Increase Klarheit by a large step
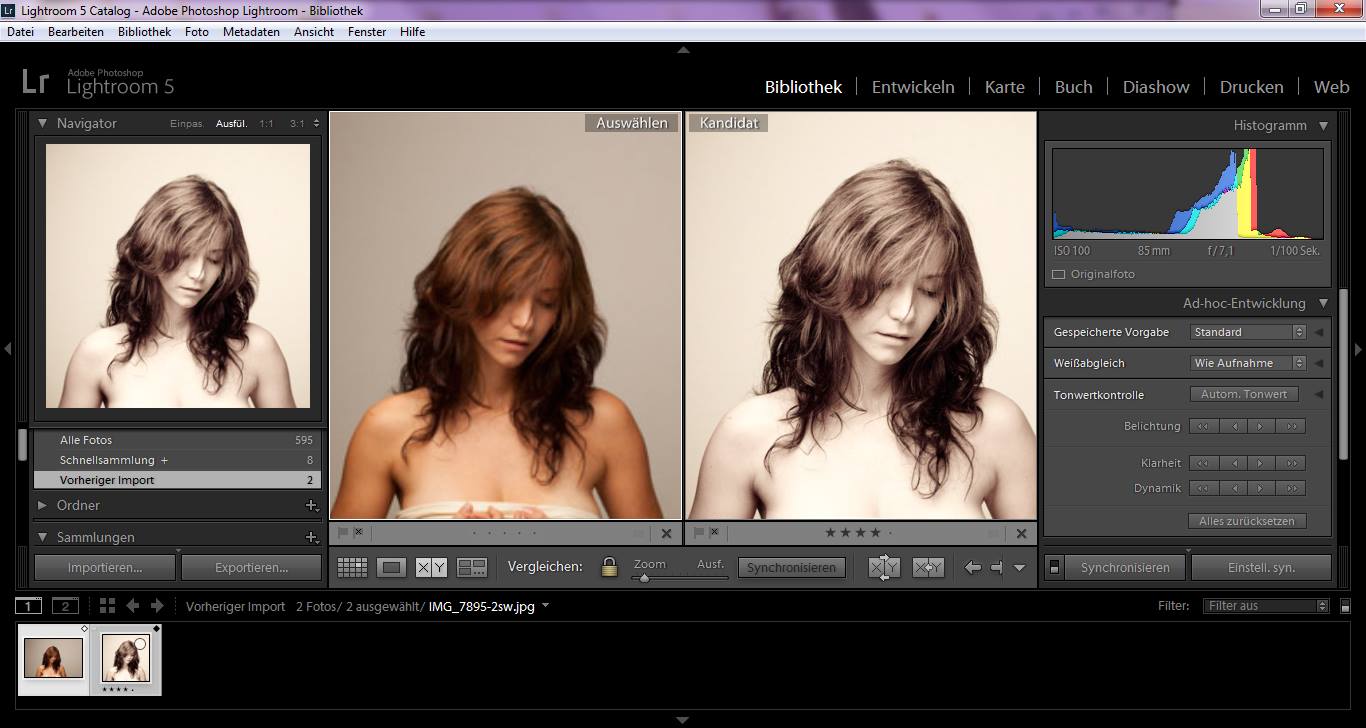The image size is (1366, 728). click(1291, 463)
